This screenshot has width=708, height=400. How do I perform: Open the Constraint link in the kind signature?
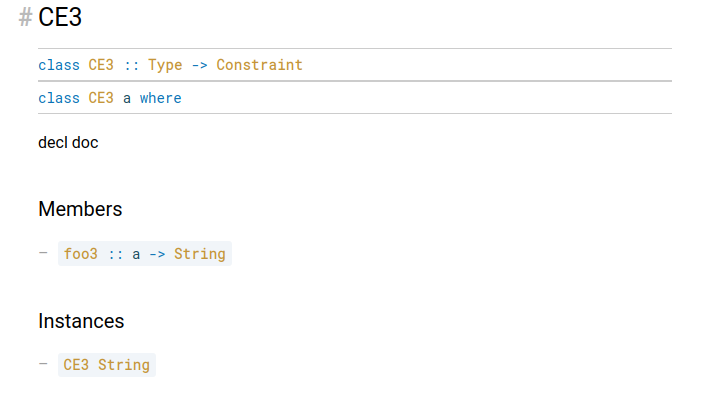259,65
